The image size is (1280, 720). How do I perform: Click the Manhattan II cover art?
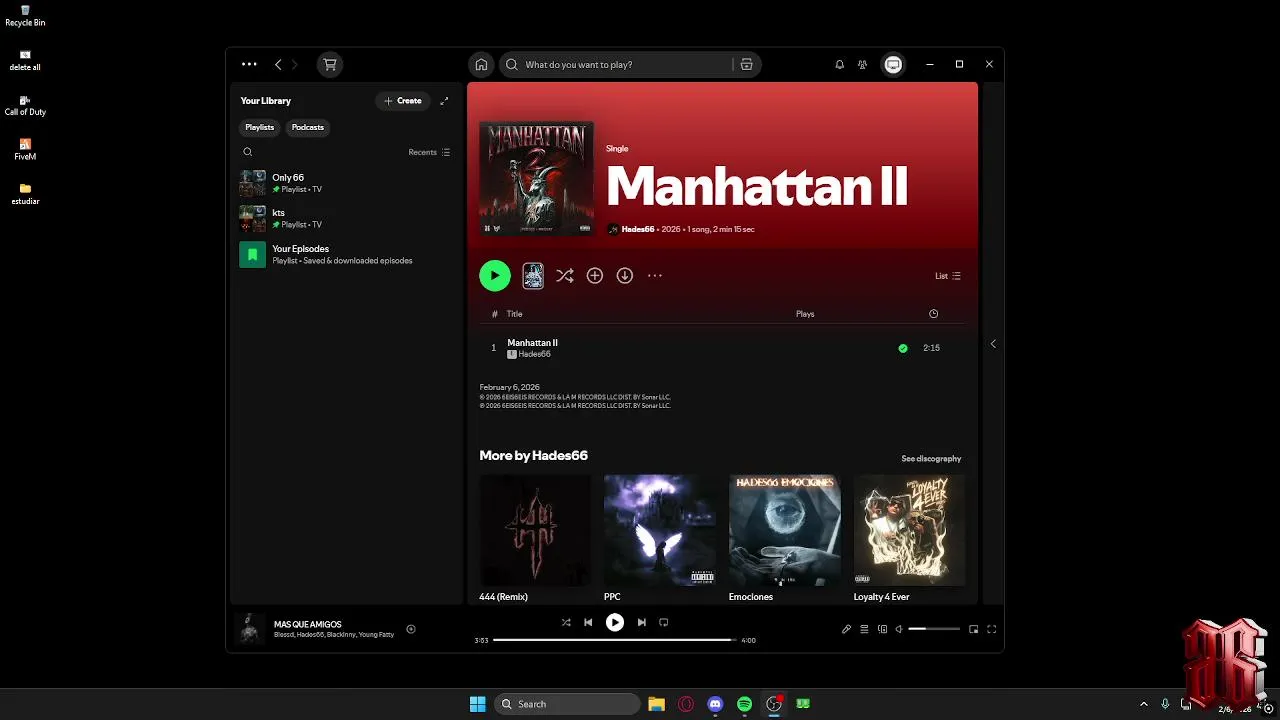click(x=536, y=178)
